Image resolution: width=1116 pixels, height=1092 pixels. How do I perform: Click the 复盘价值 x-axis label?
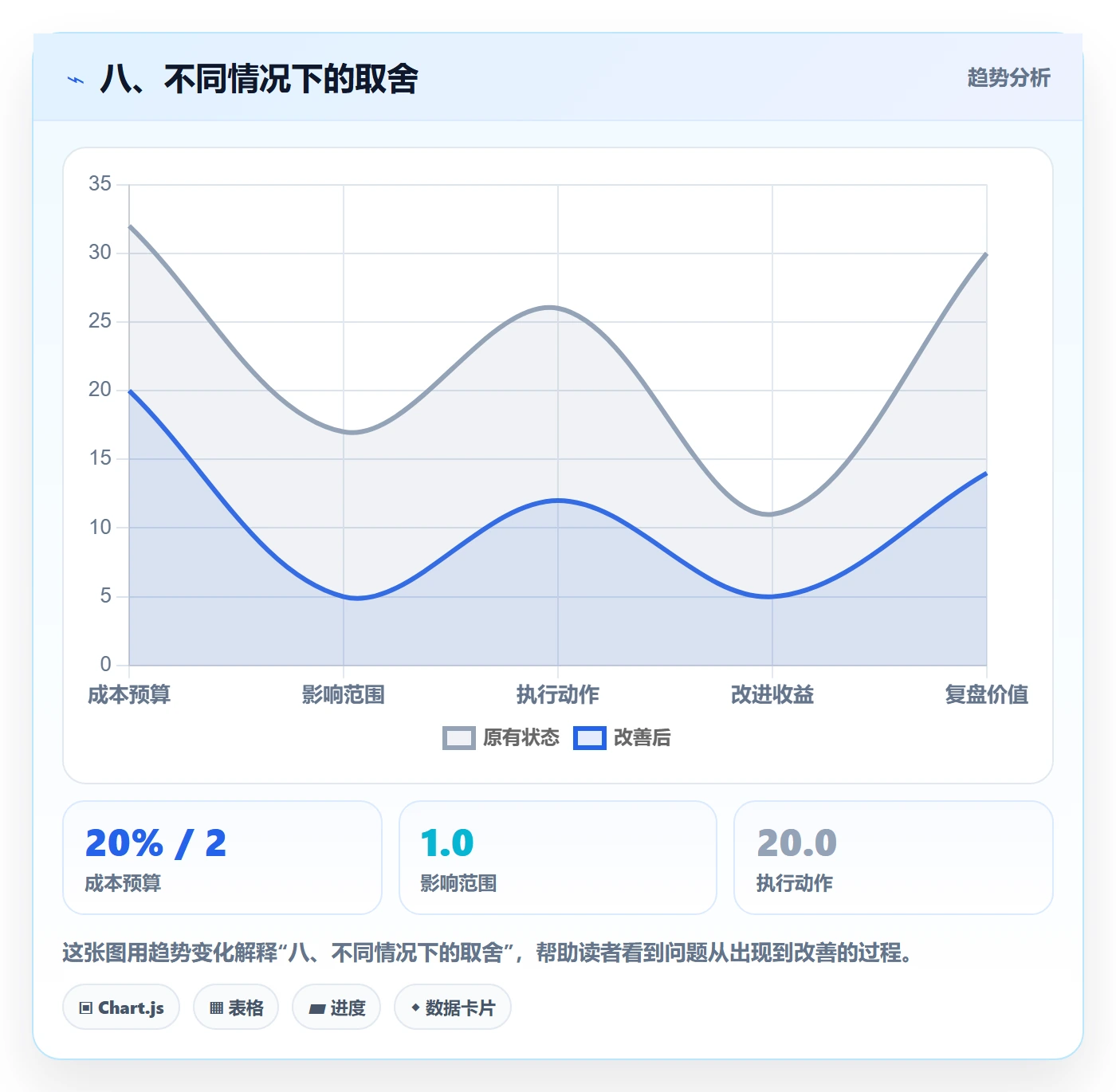click(987, 695)
